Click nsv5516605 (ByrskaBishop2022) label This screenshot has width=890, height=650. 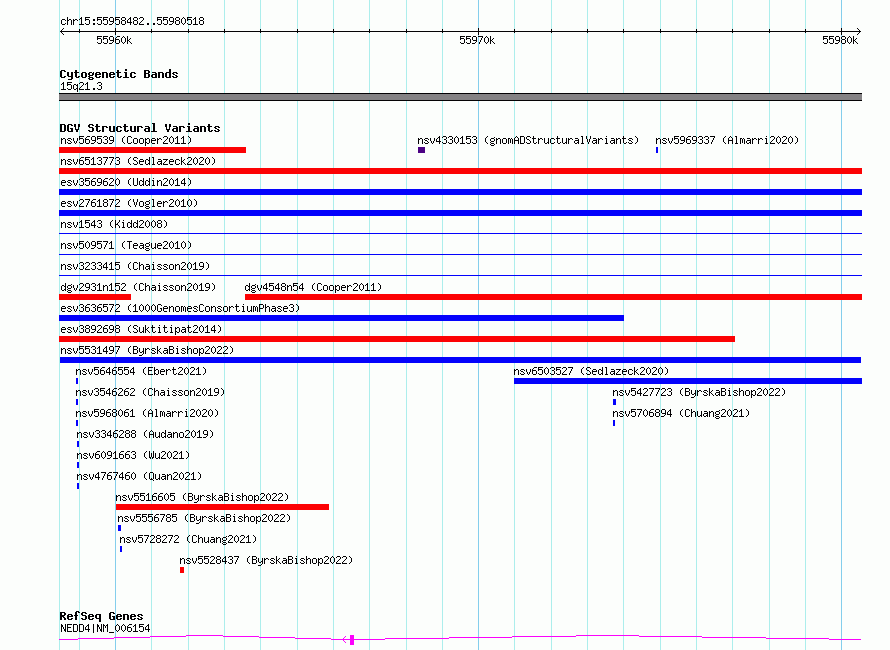pyautogui.click(x=202, y=497)
